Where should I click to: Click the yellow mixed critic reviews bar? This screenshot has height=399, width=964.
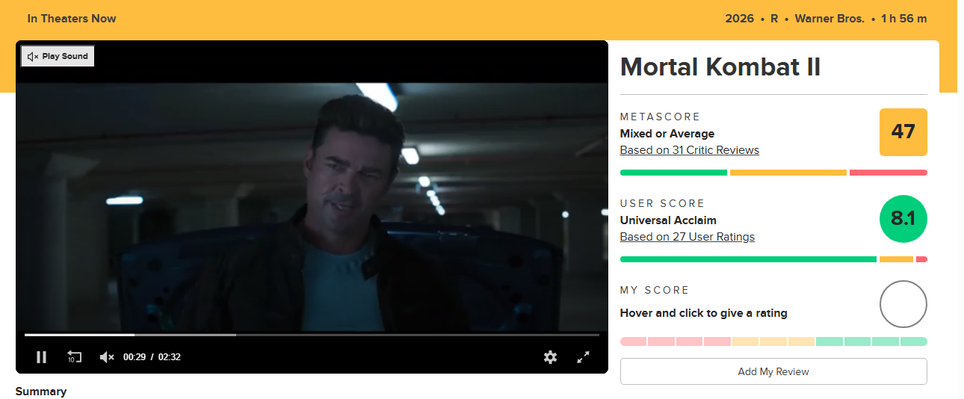788,173
